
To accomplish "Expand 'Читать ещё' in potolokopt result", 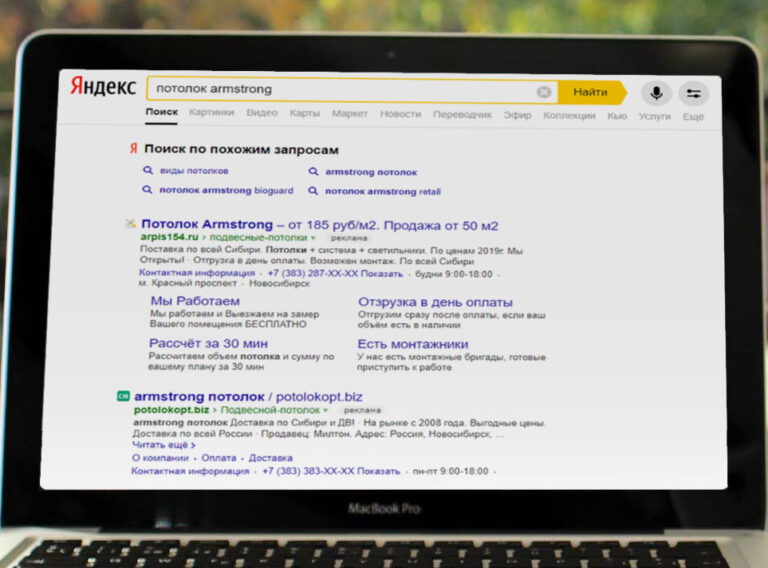I will point(164,445).
